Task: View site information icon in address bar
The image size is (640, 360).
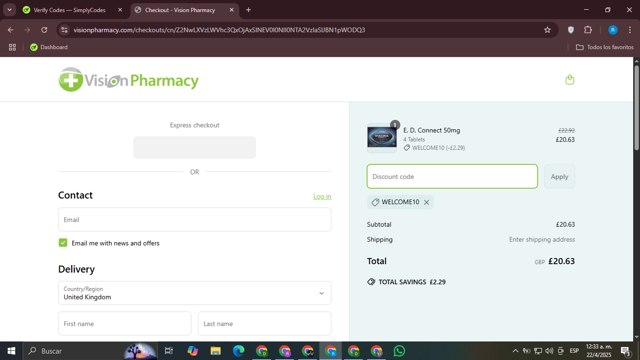Action: click(64, 30)
